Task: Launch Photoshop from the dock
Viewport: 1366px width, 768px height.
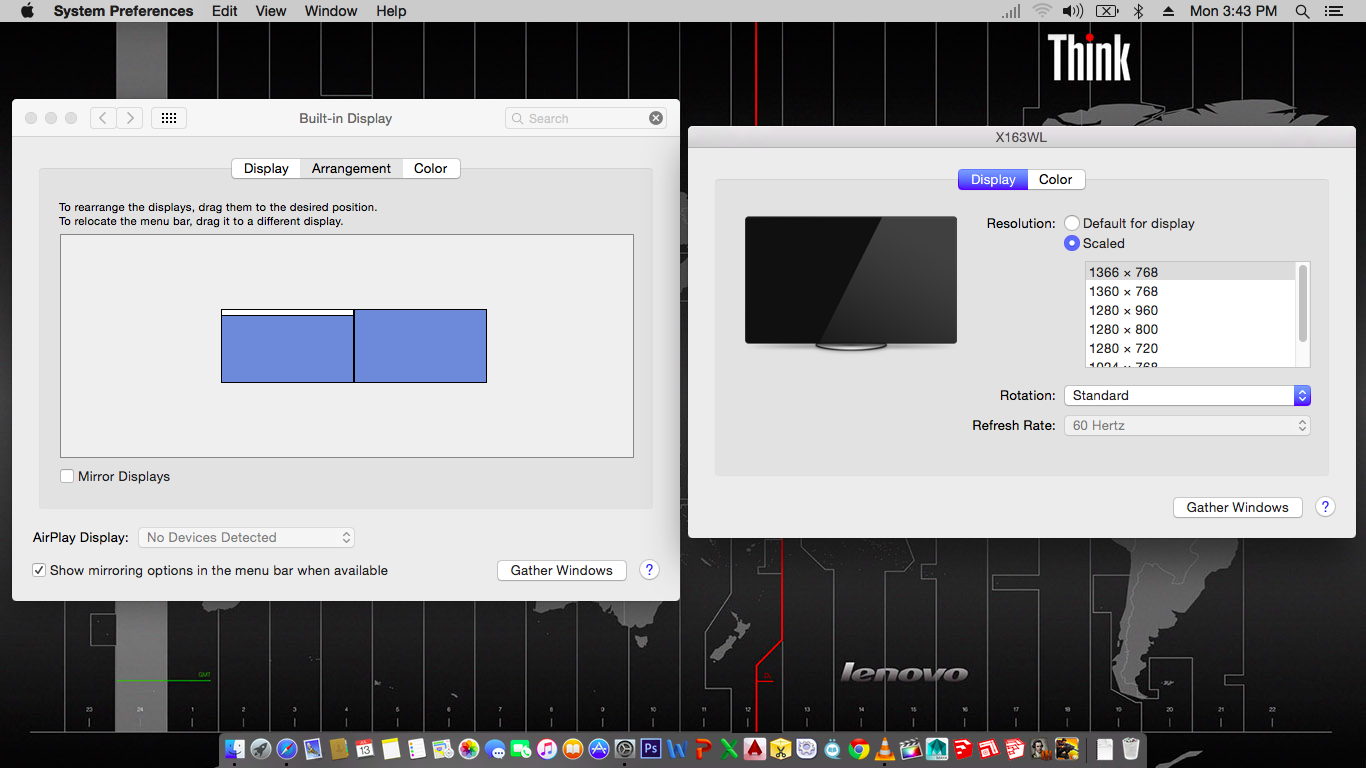Action: [651, 748]
